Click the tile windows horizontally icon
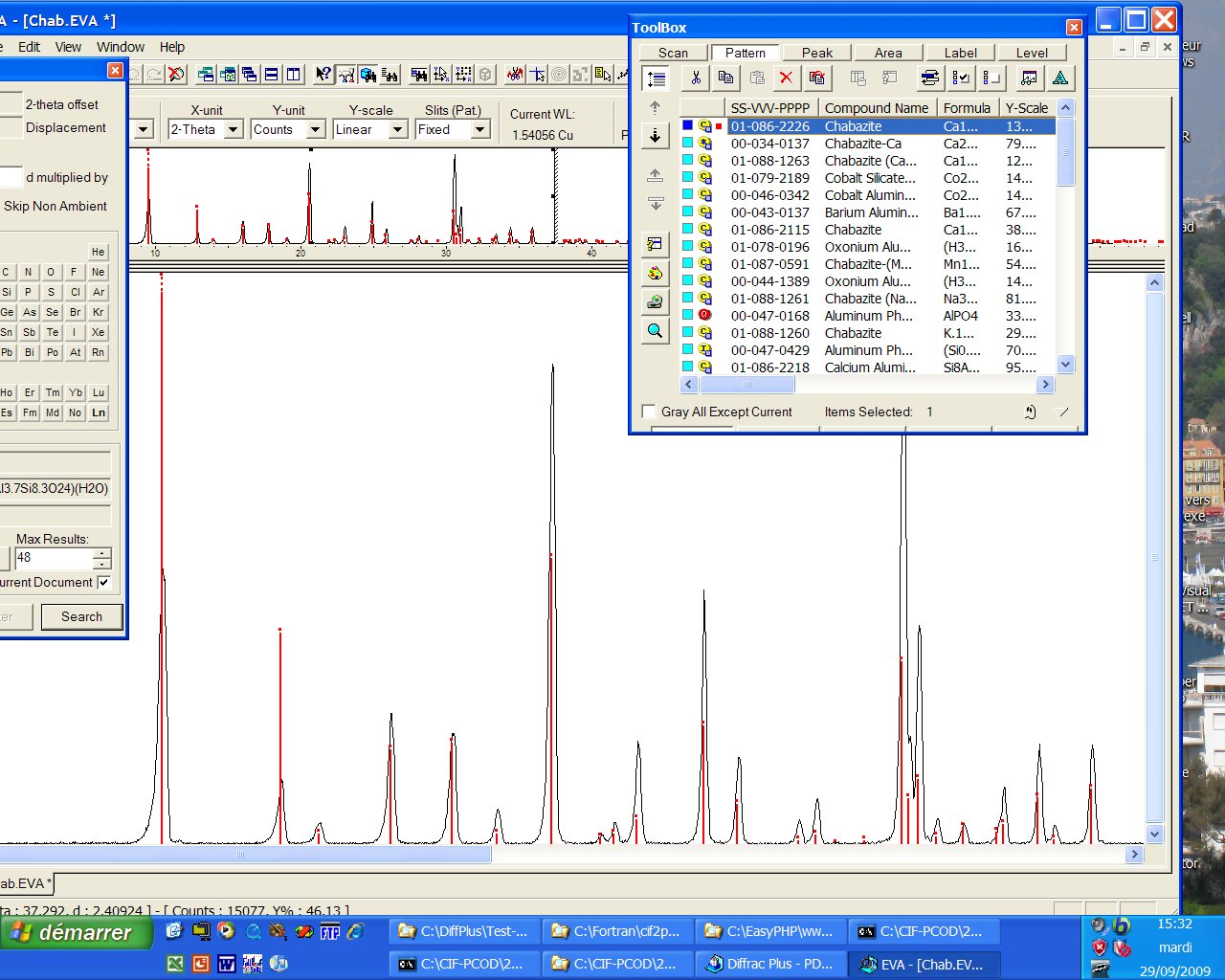Image resolution: width=1225 pixels, height=980 pixels. pos(272,74)
